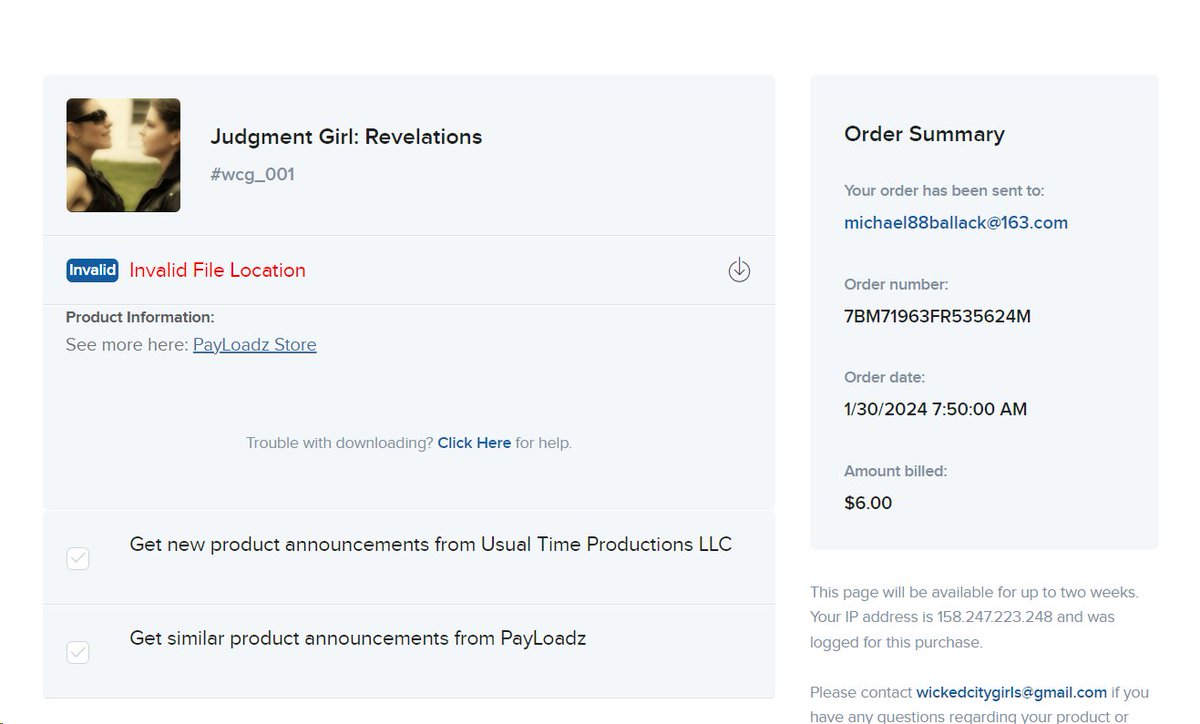
Task: Toggle similar PayLoadz product announcements checkbox
Action: (x=78, y=652)
